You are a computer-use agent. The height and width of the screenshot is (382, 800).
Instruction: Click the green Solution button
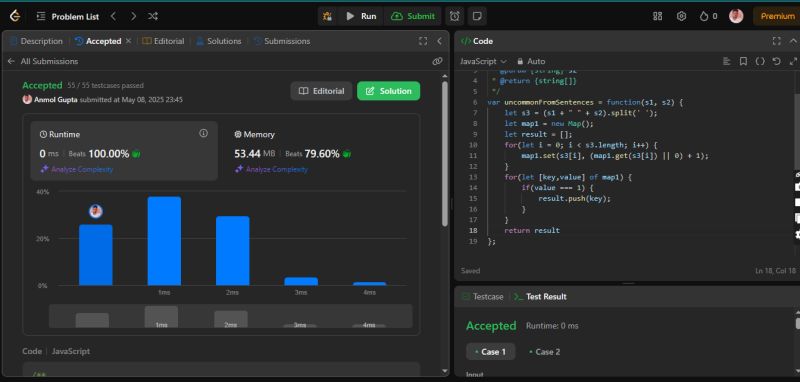point(389,91)
